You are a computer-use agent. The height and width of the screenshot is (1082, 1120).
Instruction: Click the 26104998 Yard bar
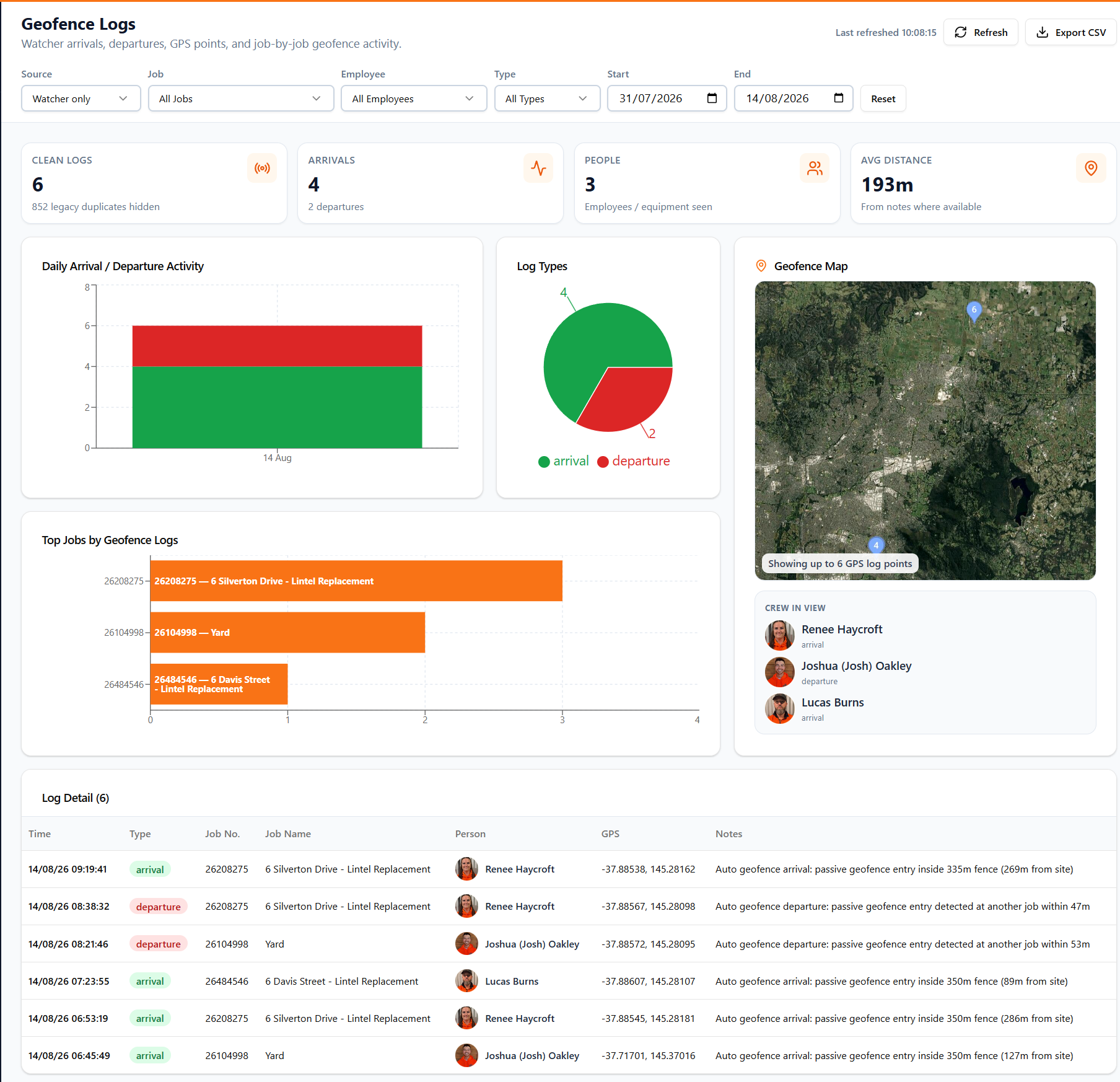[x=287, y=632]
